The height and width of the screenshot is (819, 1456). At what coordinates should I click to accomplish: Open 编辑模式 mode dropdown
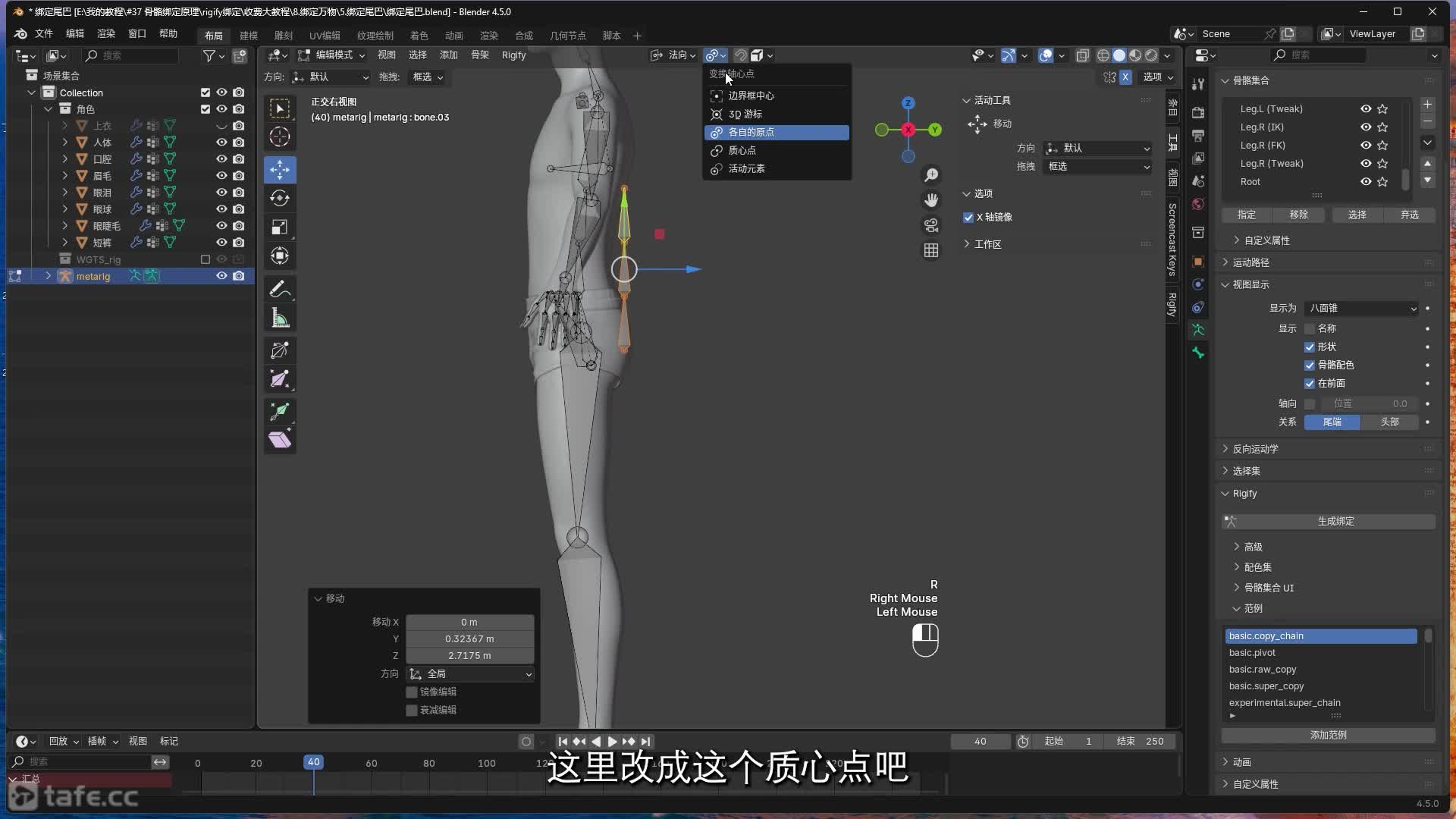pyautogui.click(x=331, y=55)
